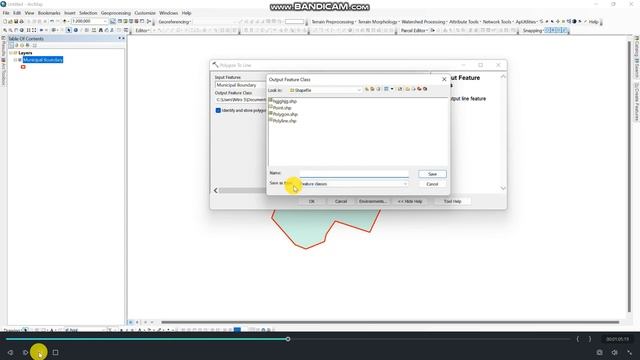Open the Editor dropdown menu
640x360 pixels.
pyautogui.click(x=142, y=31)
